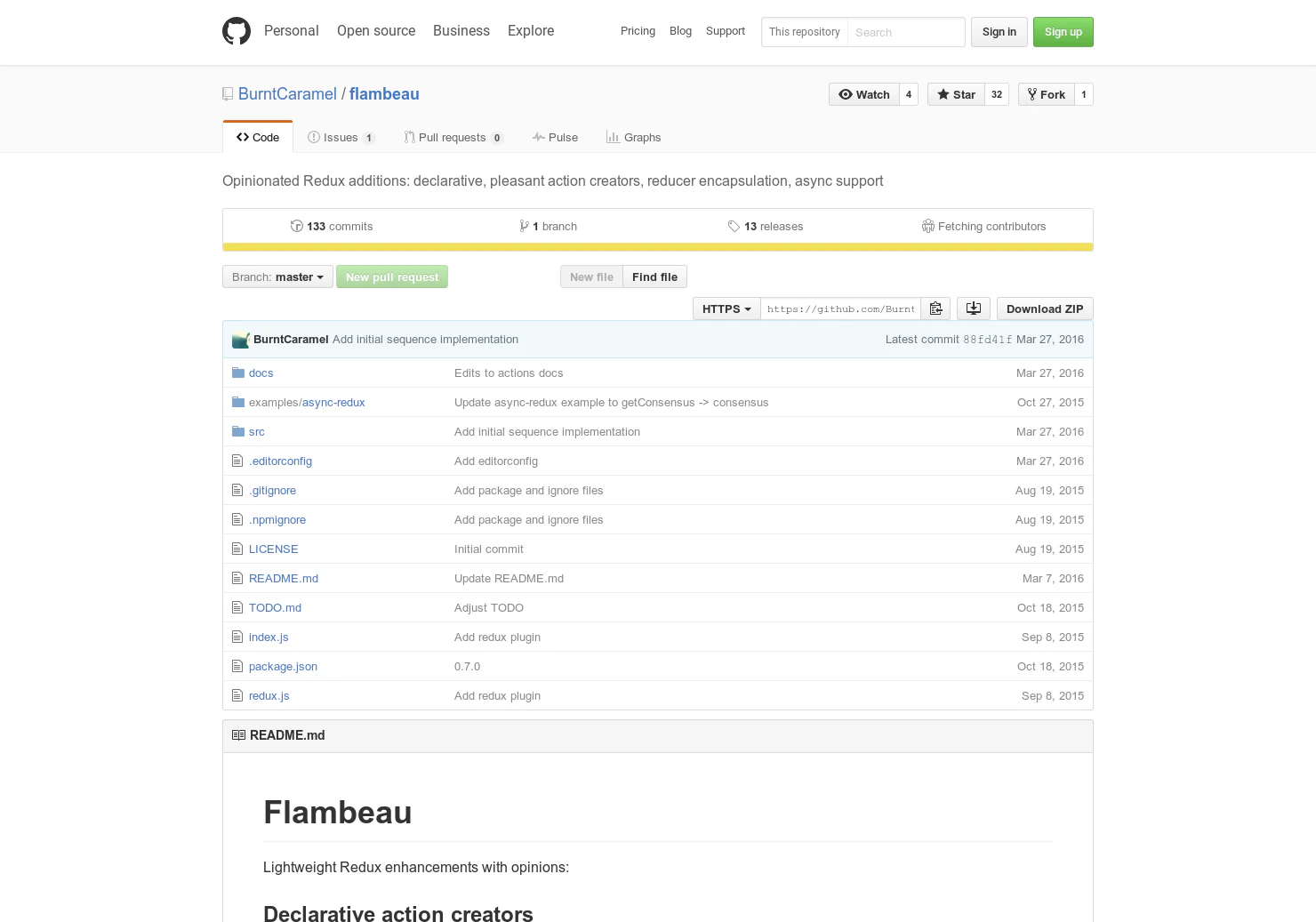The image size is (1316, 922).
Task: Click the branch icon next to 1 branch
Action: click(525, 226)
